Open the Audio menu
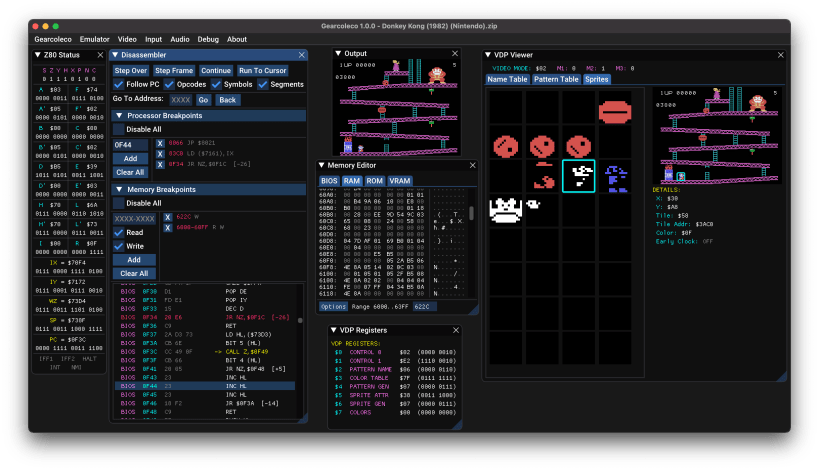 [x=180, y=39]
